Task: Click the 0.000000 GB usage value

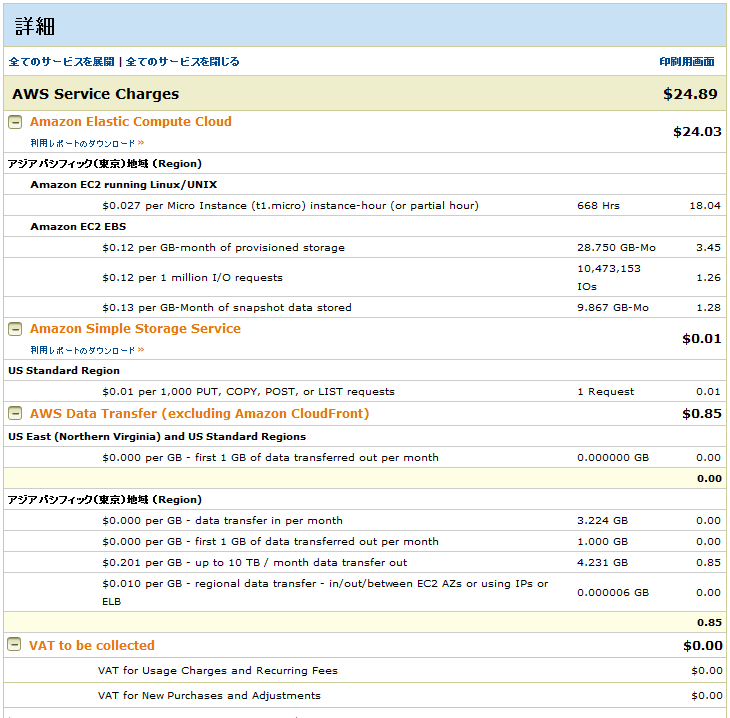Action: pyautogui.click(x=613, y=458)
